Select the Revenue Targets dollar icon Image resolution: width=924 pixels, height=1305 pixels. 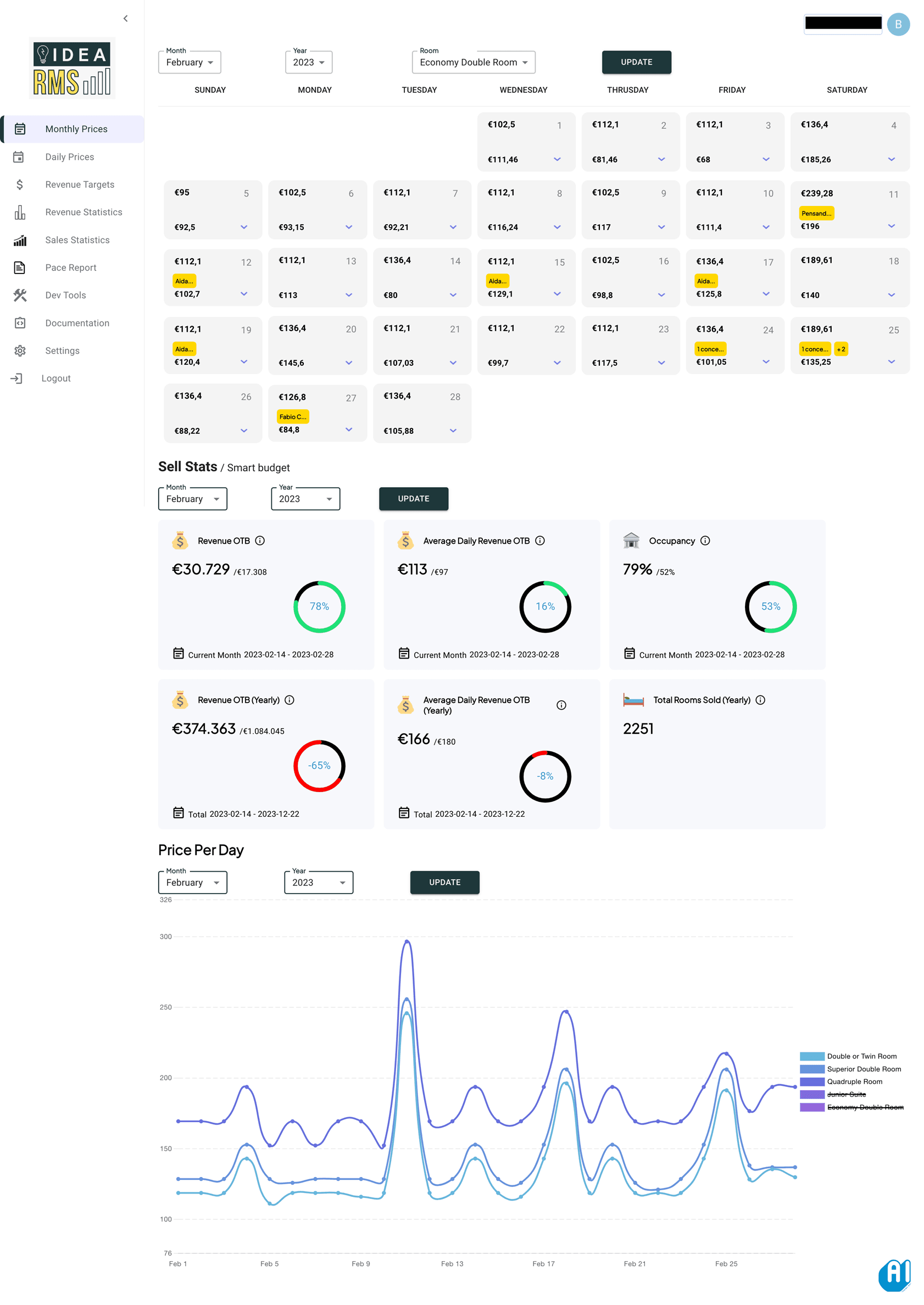[20, 185]
